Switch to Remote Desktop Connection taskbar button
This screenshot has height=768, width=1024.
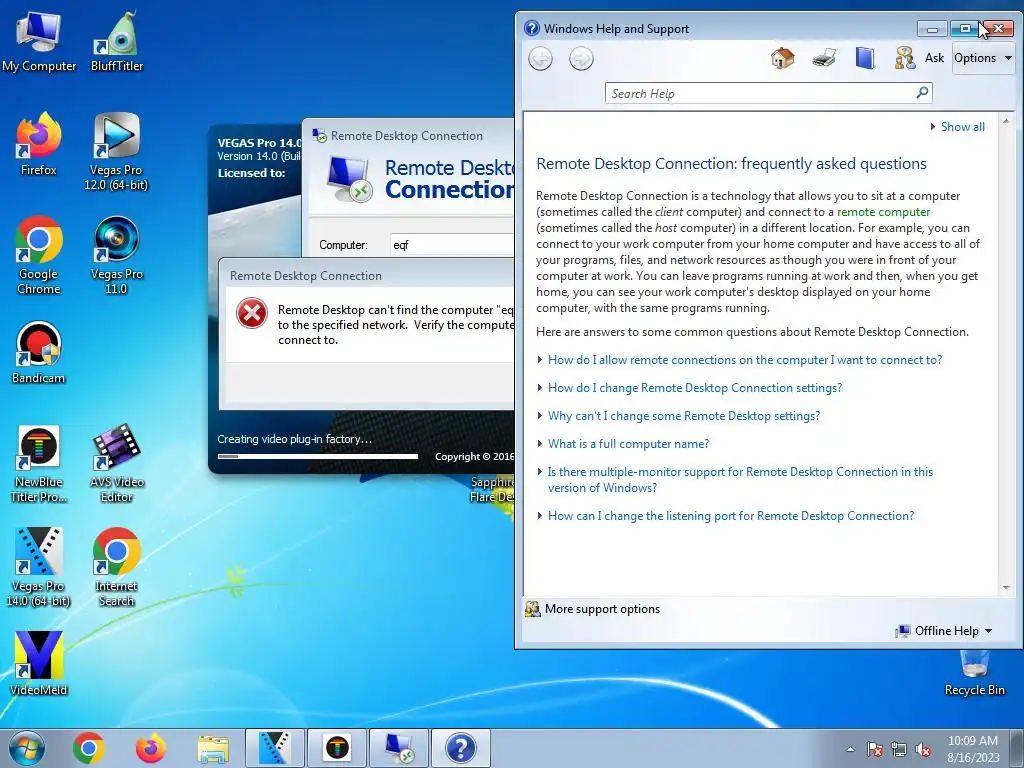point(399,748)
